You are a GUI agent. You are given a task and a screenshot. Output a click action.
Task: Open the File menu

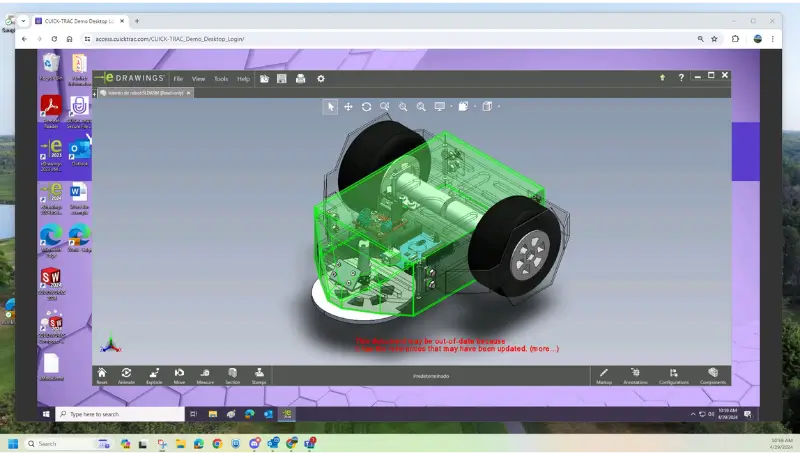coord(178,79)
